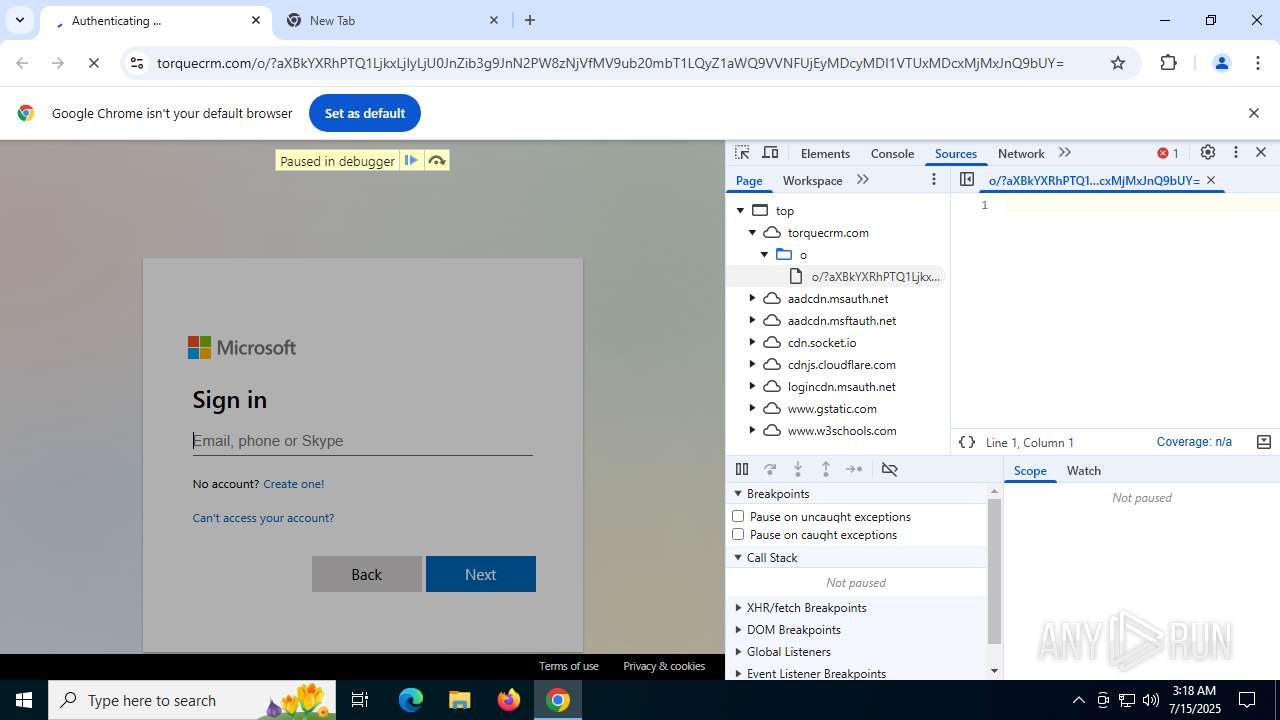Click the debugger step out button
This screenshot has width=1280, height=720.
pyautogui.click(x=826, y=469)
